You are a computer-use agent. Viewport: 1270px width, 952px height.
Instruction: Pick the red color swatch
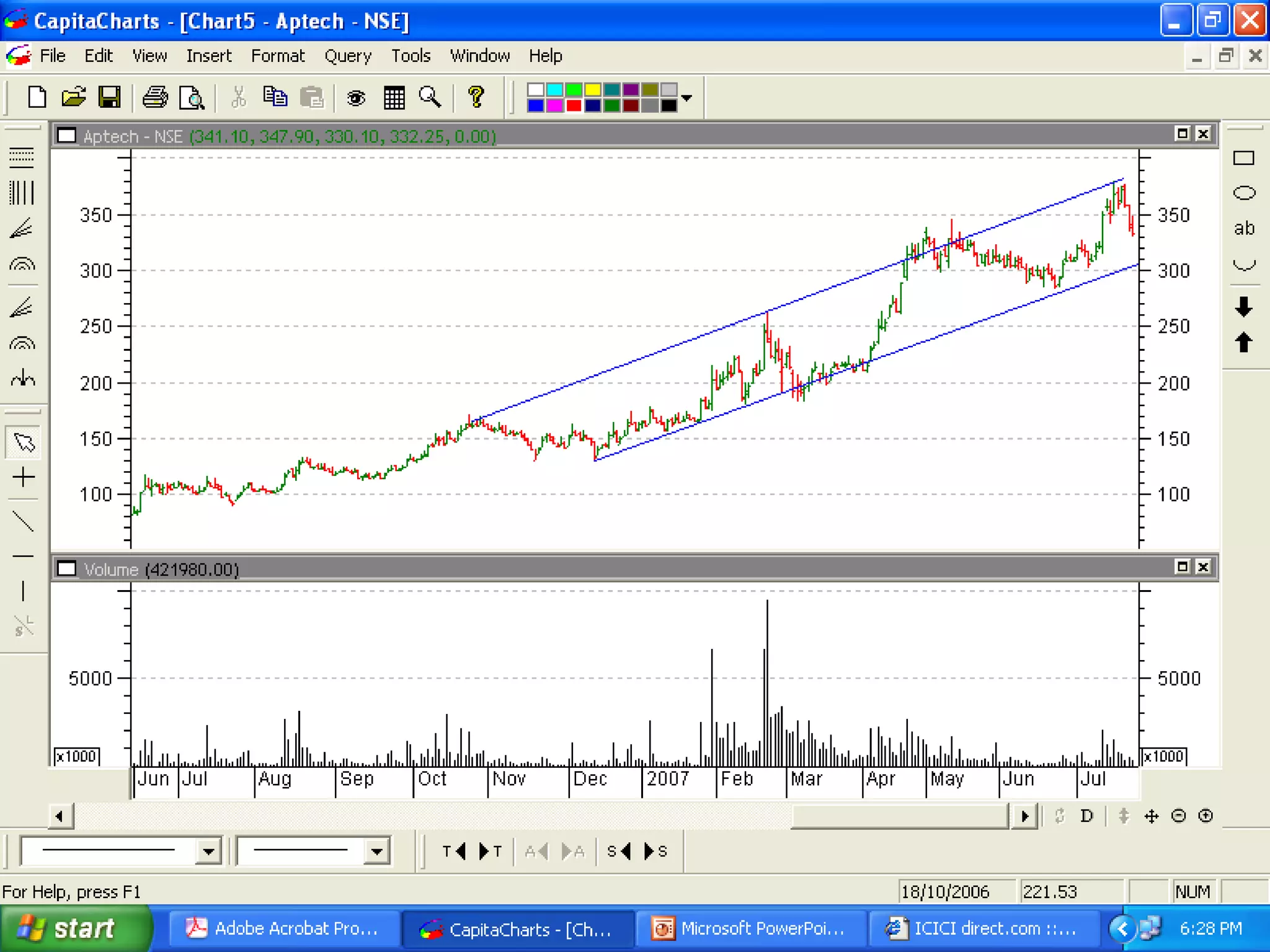[574, 106]
